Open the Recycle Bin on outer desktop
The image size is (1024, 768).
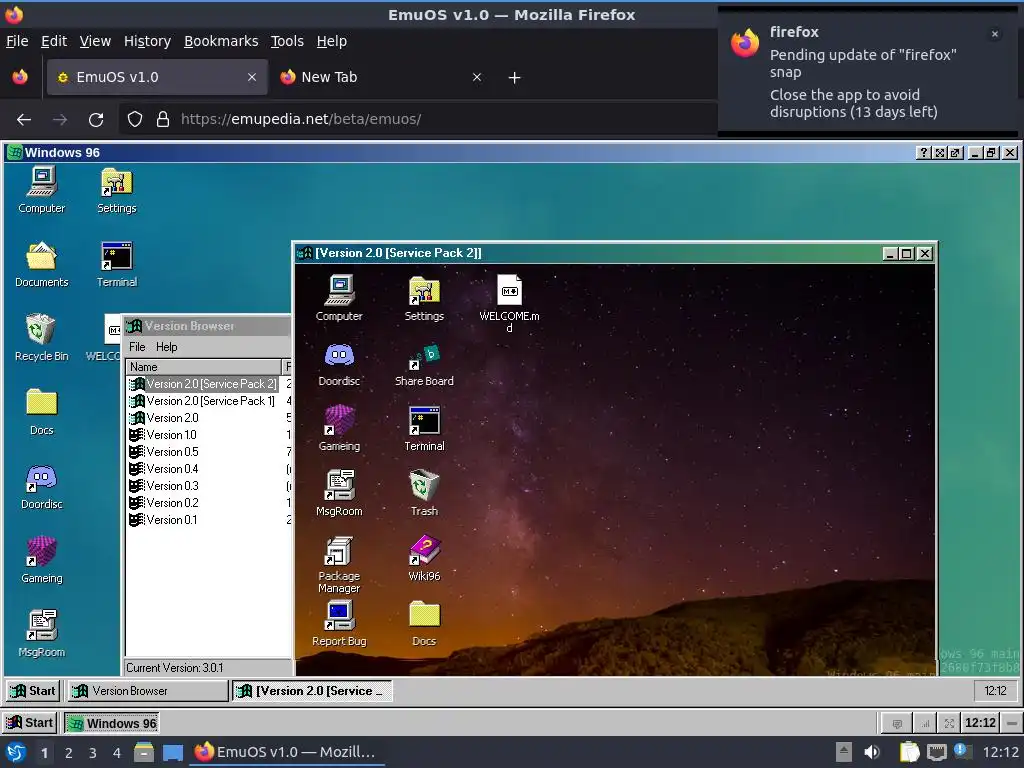(42, 337)
